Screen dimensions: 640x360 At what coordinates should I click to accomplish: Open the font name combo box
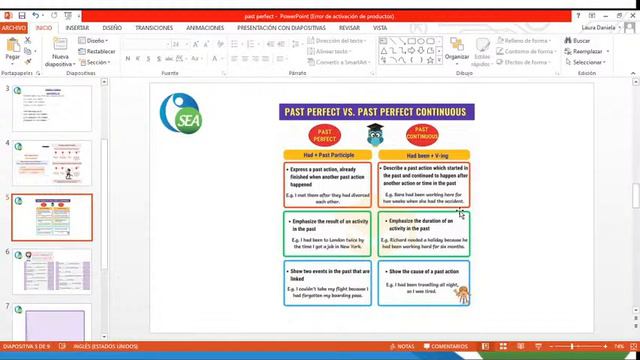point(147,44)
